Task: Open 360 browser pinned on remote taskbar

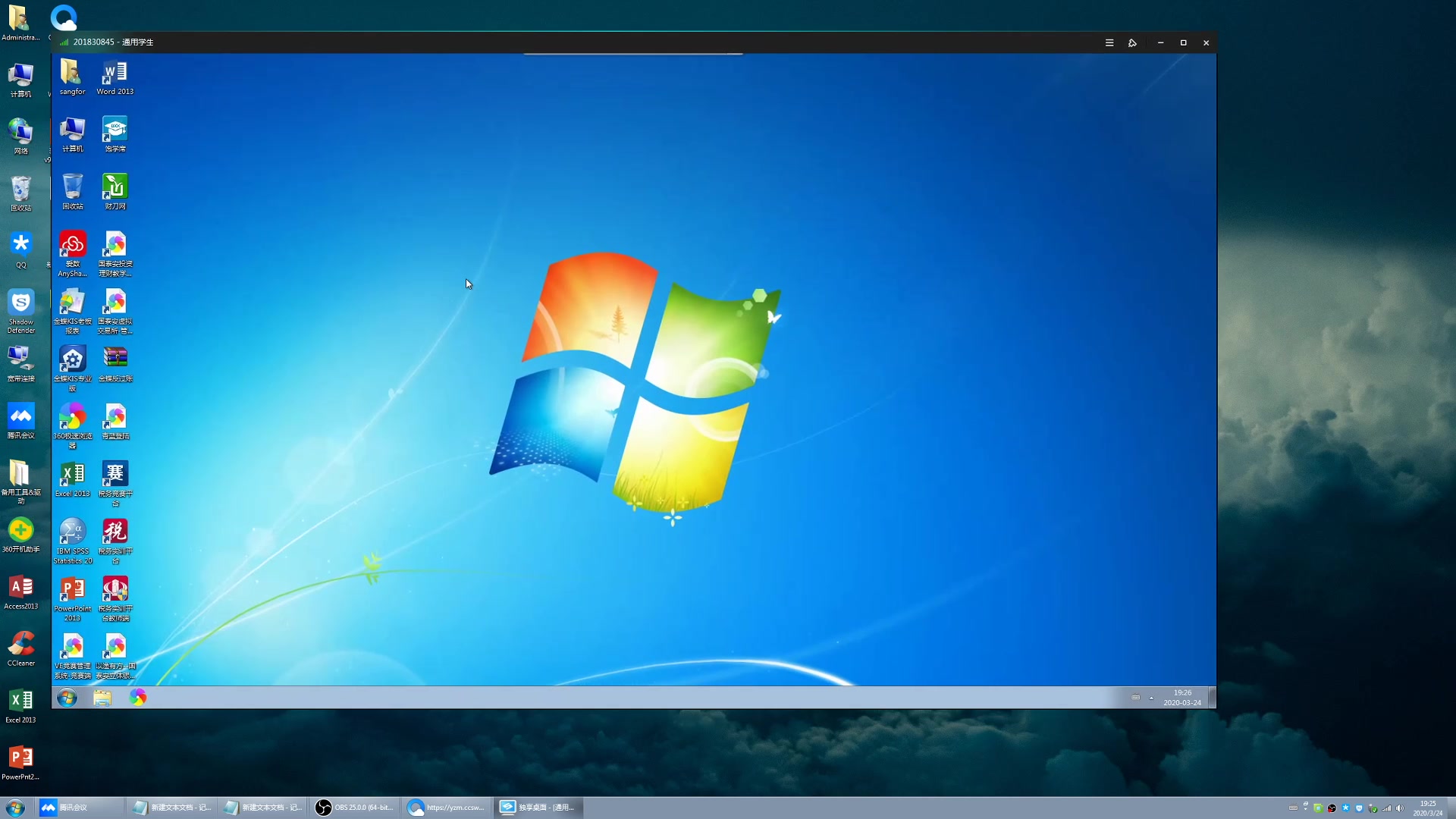Action: [x=137, y=698]
